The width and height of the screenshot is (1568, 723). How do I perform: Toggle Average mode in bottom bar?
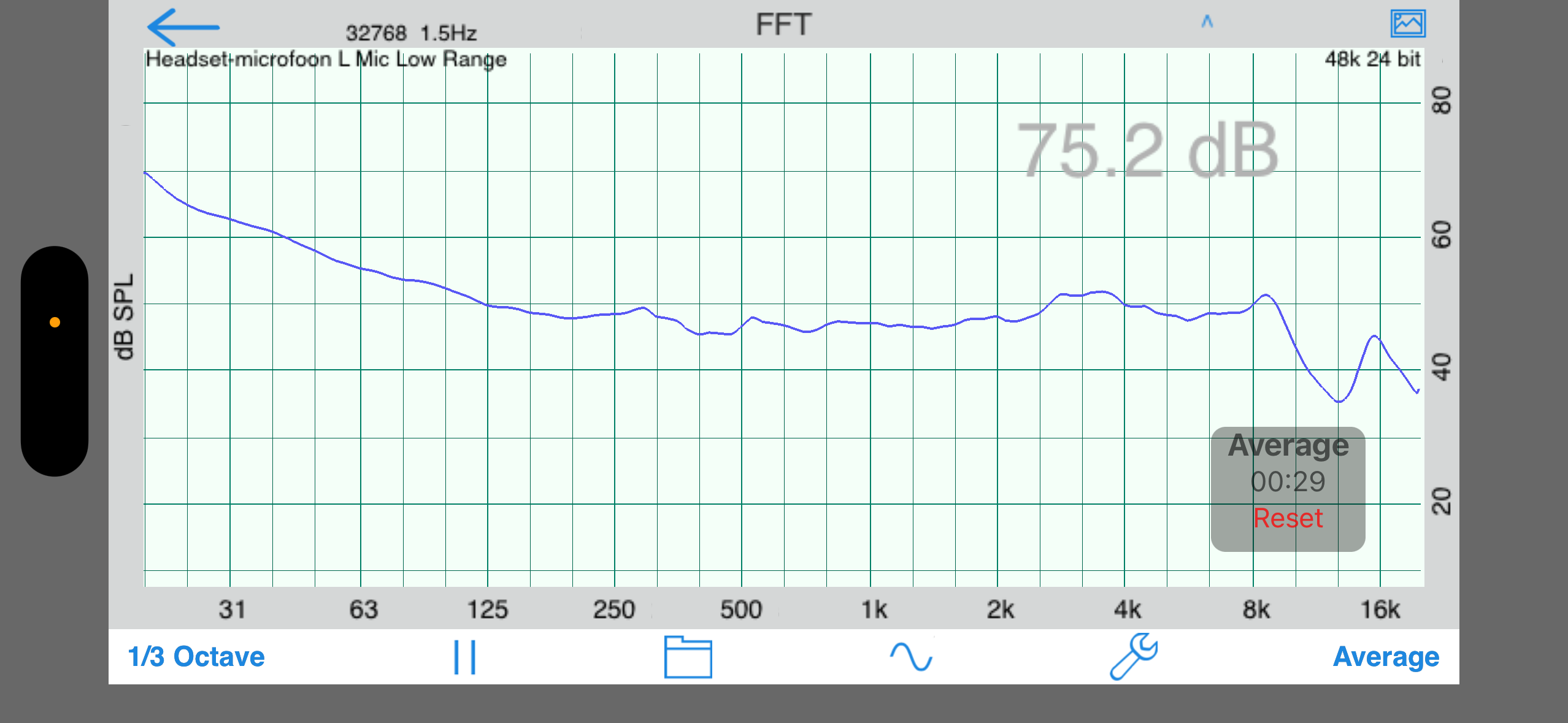(x=1386, y=657)
